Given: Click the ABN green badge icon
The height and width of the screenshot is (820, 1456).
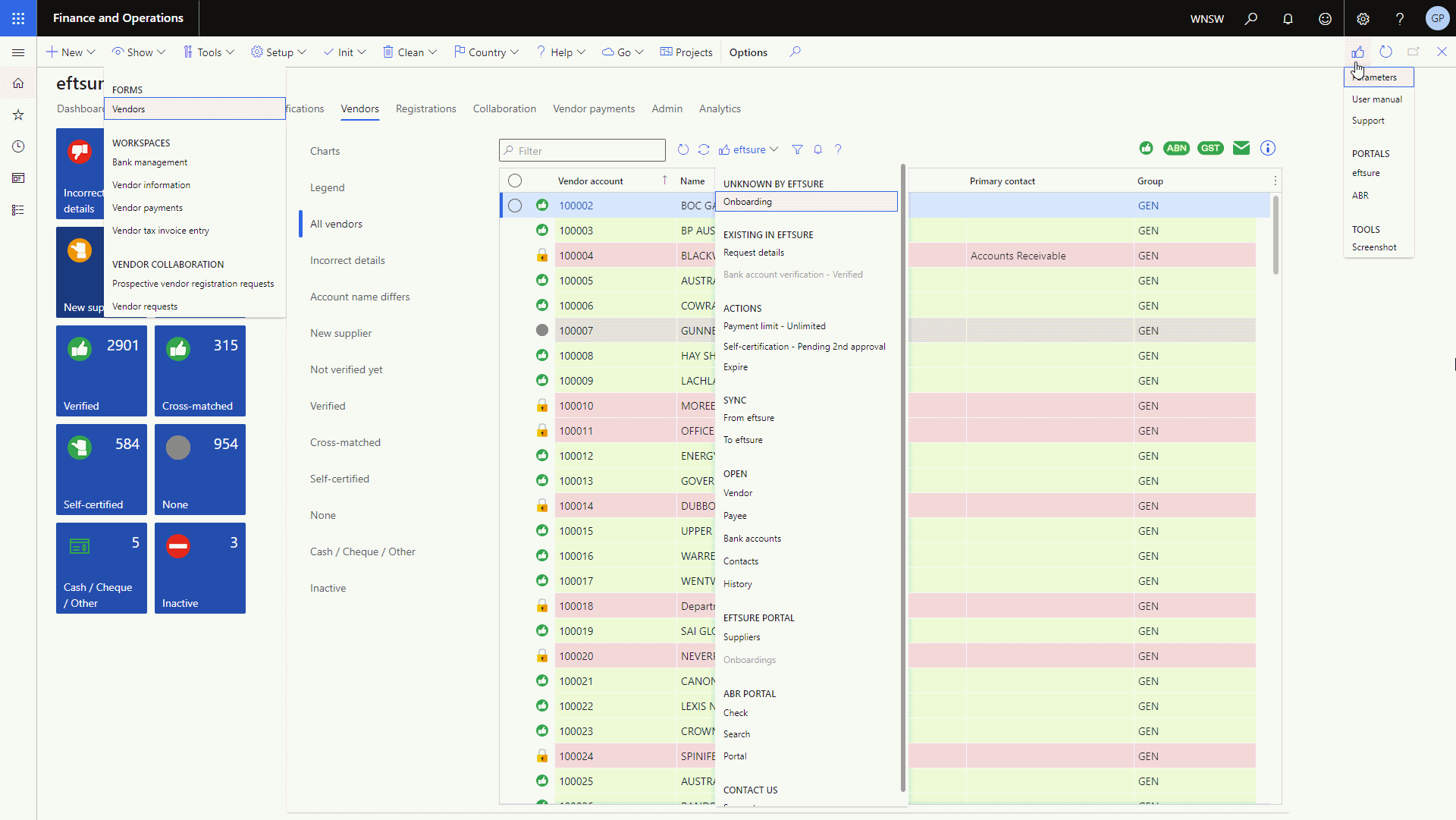Looking at the screenshot, I should click(x=1177, y=148).
